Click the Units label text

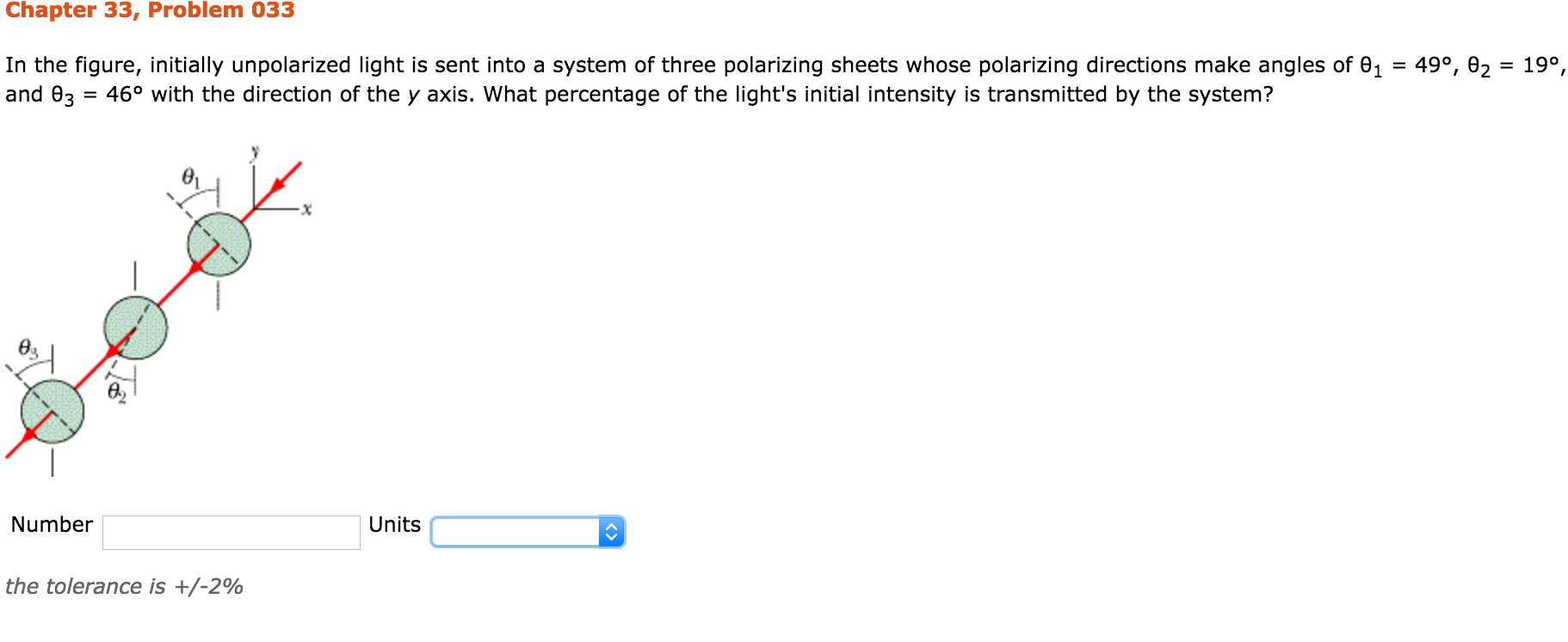point(394,524)
